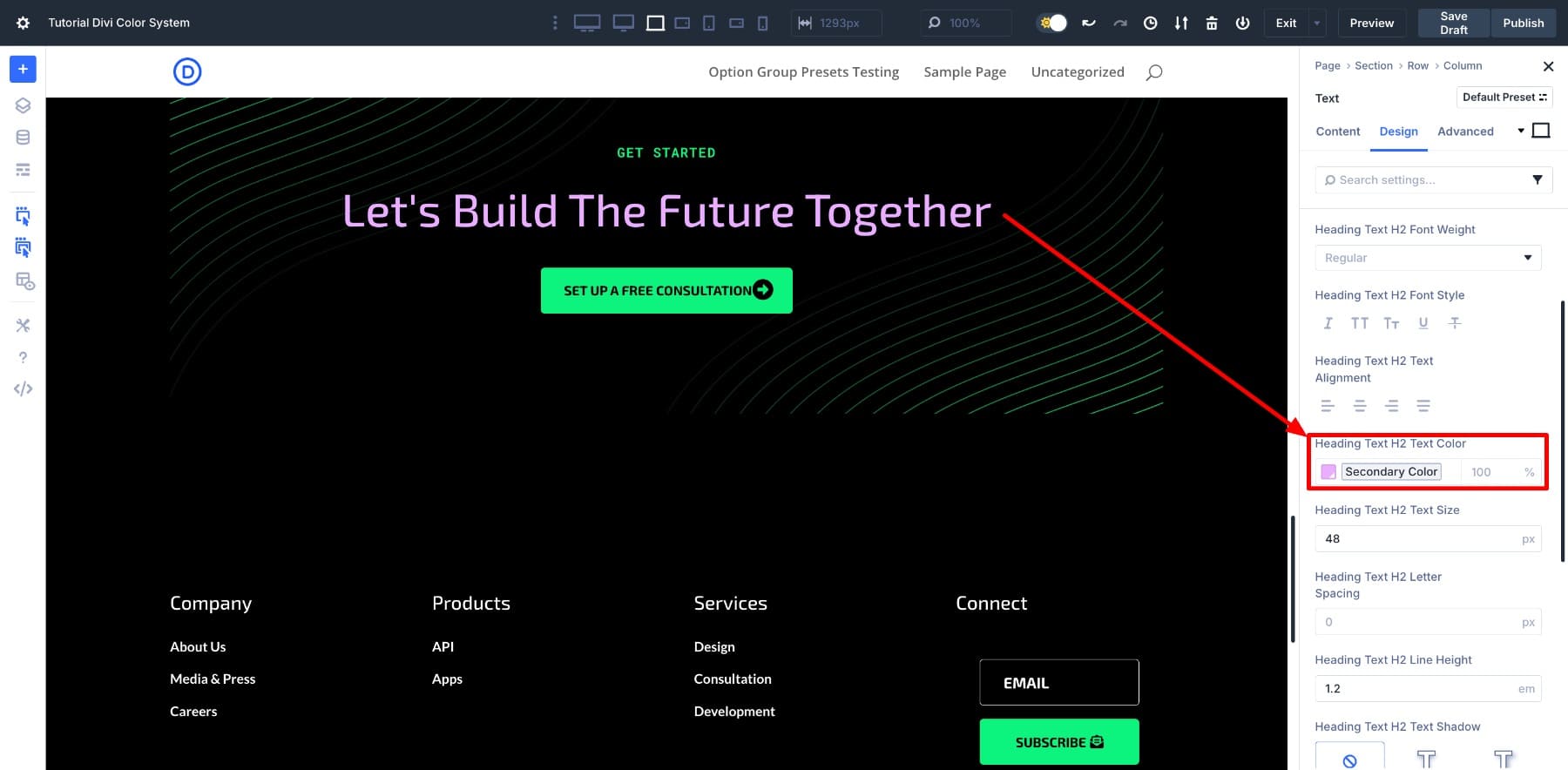Select the phone view icon

(762, 24)
